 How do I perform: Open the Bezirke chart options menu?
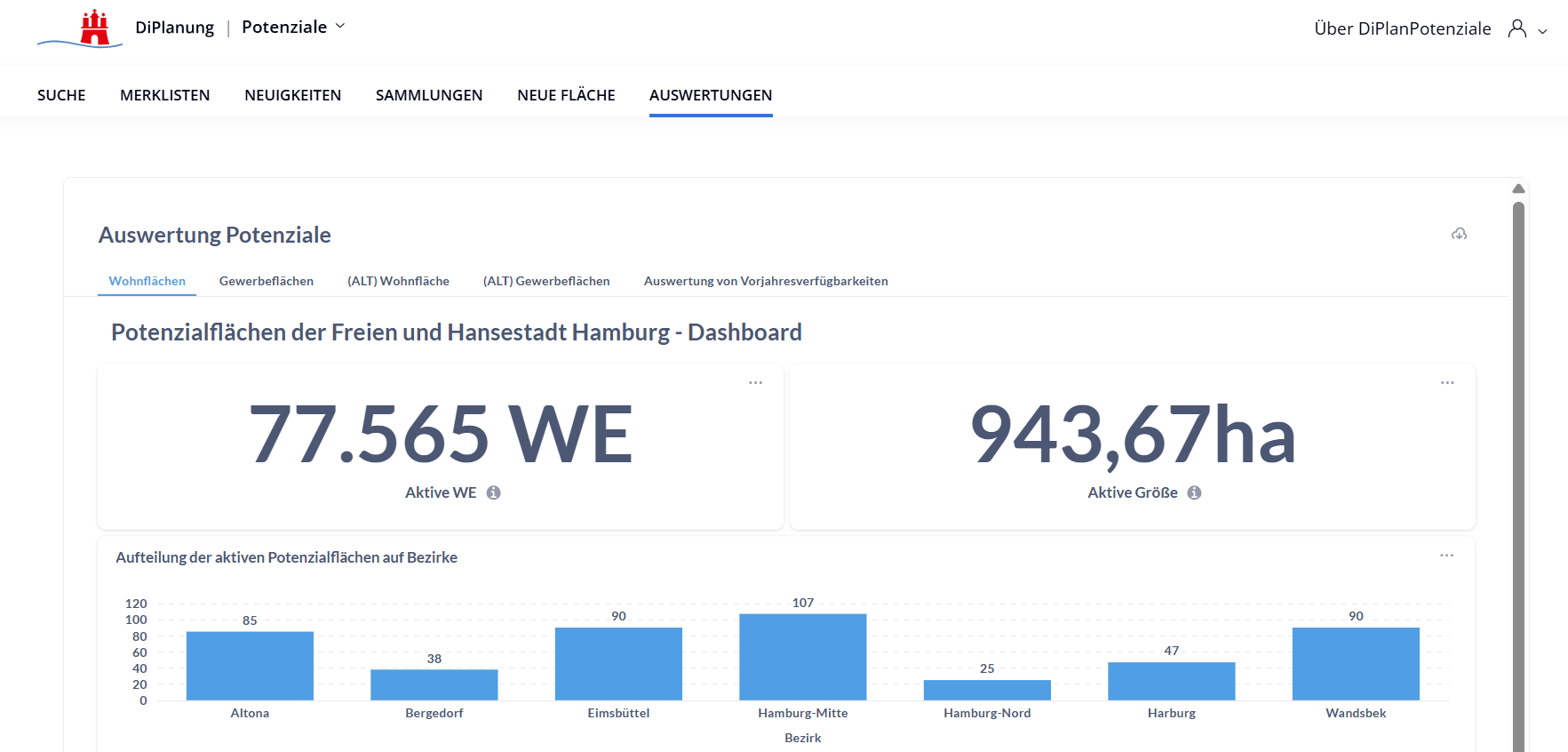tap(1446, 556)
